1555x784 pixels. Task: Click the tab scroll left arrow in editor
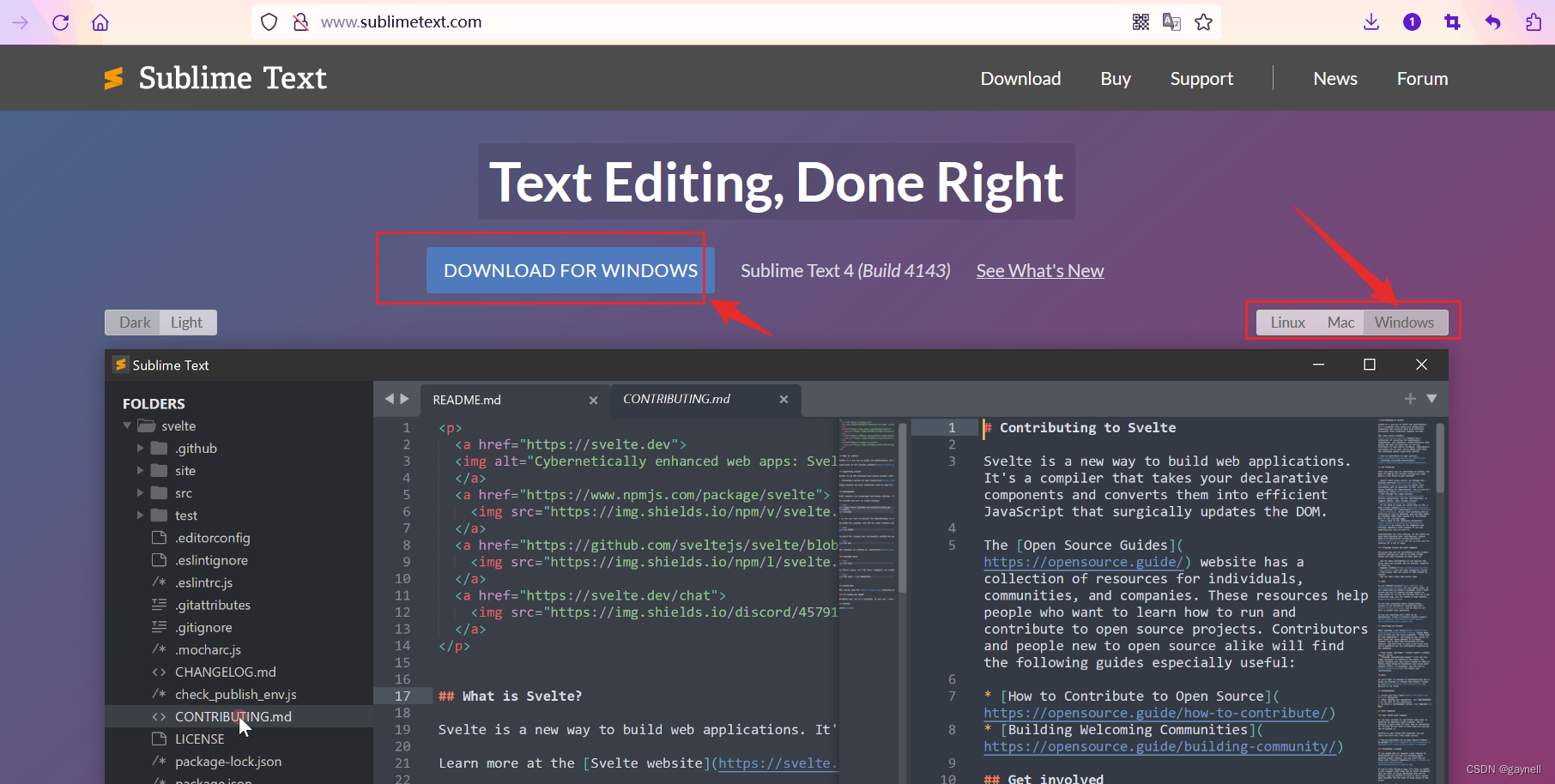tap(390, 399)
